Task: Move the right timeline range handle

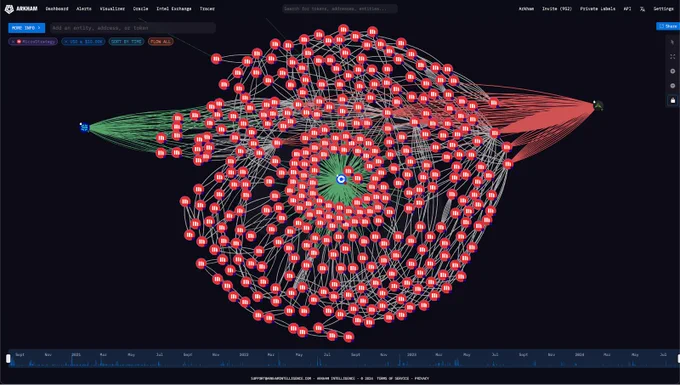Action: [678, 359]
